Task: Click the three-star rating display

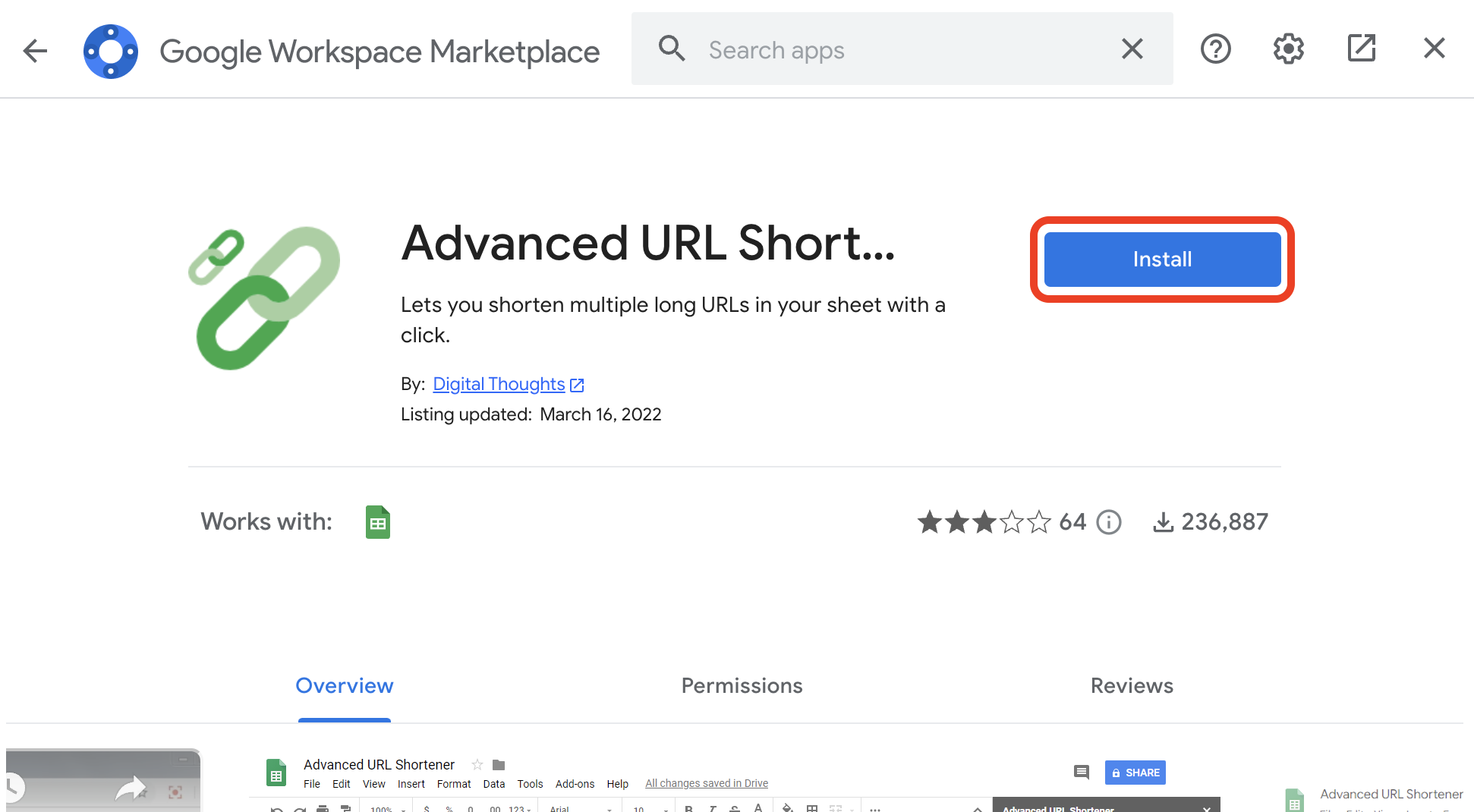Action: (984, 522)
